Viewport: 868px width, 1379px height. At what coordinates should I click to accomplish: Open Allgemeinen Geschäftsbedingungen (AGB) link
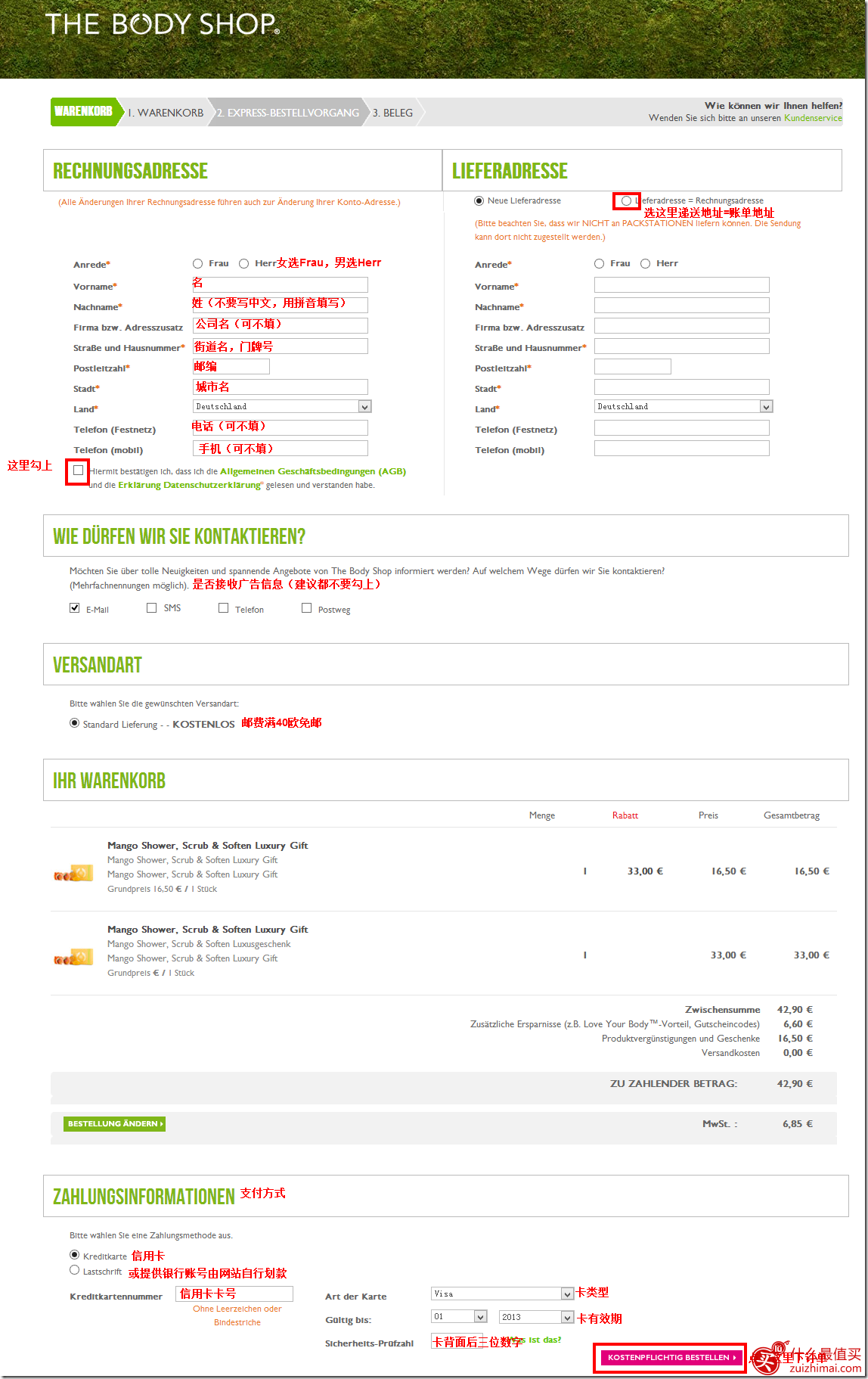point(313,471)
